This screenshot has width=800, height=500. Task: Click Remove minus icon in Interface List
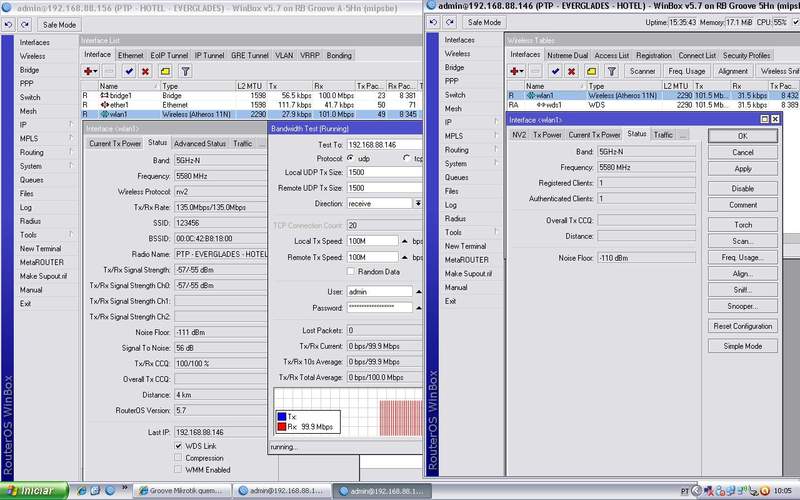(x=109, y=71)
